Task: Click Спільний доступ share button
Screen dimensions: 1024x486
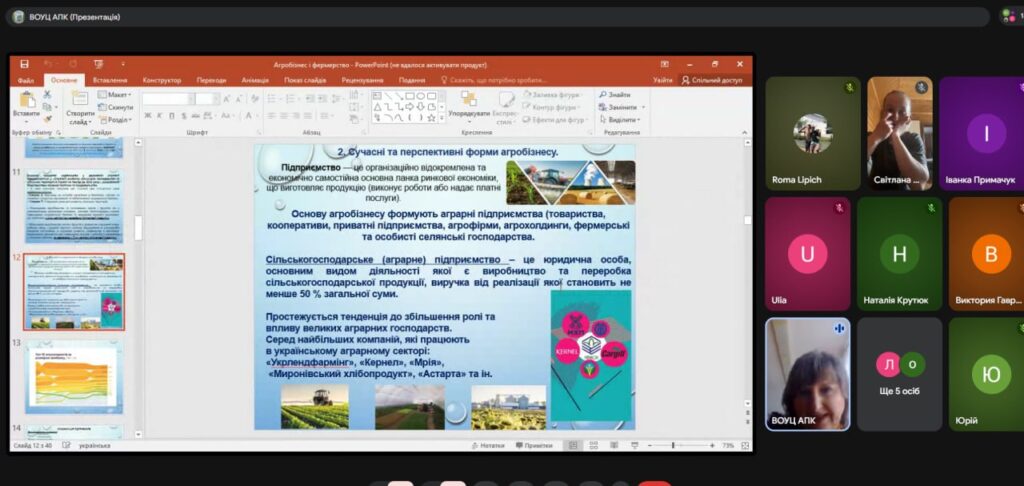Action: (x=712, y=80)
